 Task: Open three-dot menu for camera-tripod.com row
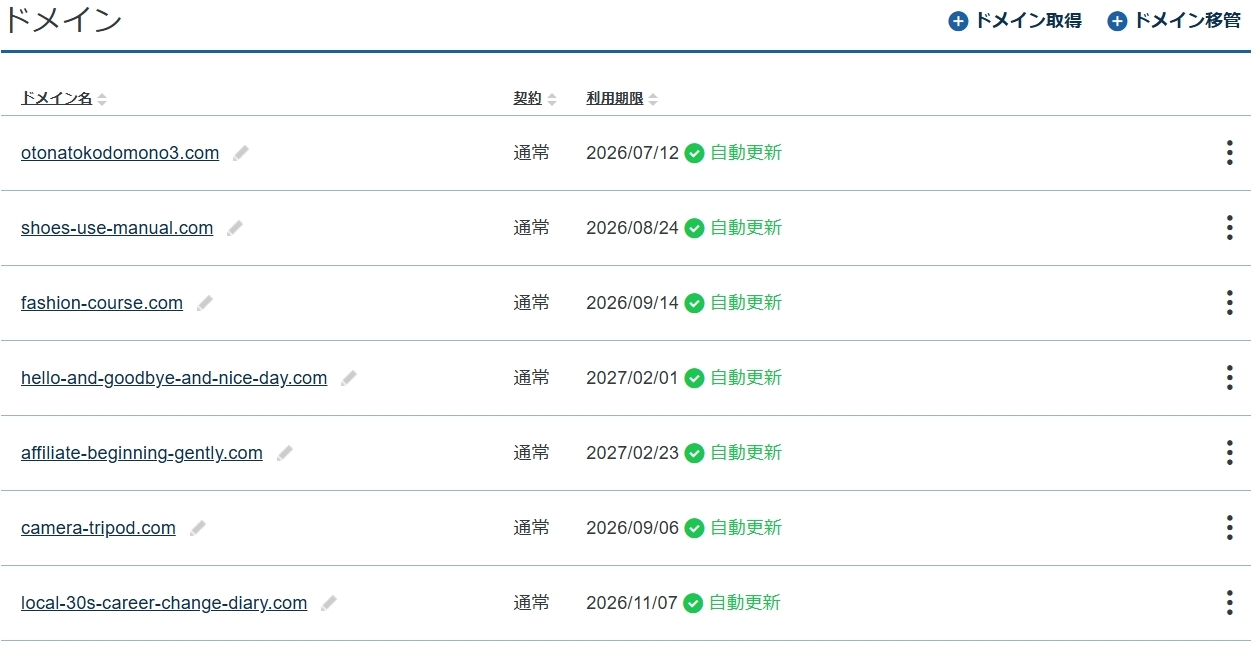(x=1229, y=528)
